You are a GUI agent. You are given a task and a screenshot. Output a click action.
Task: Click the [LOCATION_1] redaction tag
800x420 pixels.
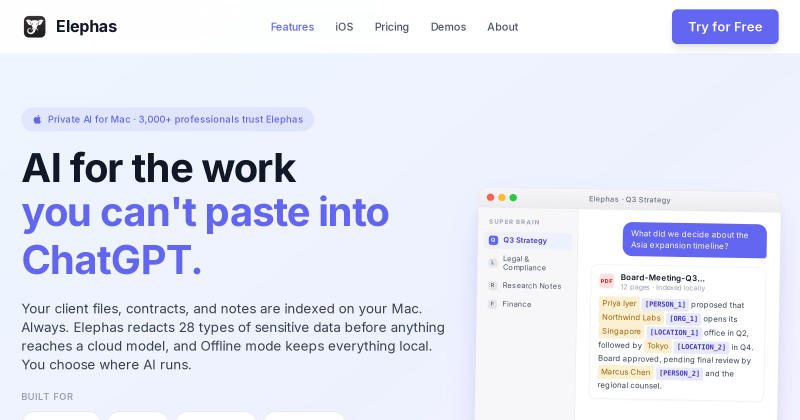pyautogui.click(x=674, y=333)
